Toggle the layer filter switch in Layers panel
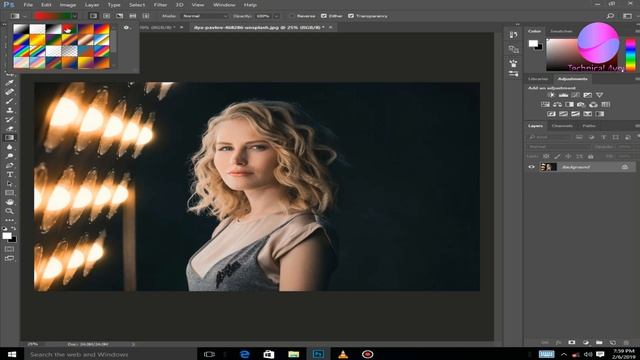Image resolution: width=640 pixels, height=360 pixels. [638, 137]
